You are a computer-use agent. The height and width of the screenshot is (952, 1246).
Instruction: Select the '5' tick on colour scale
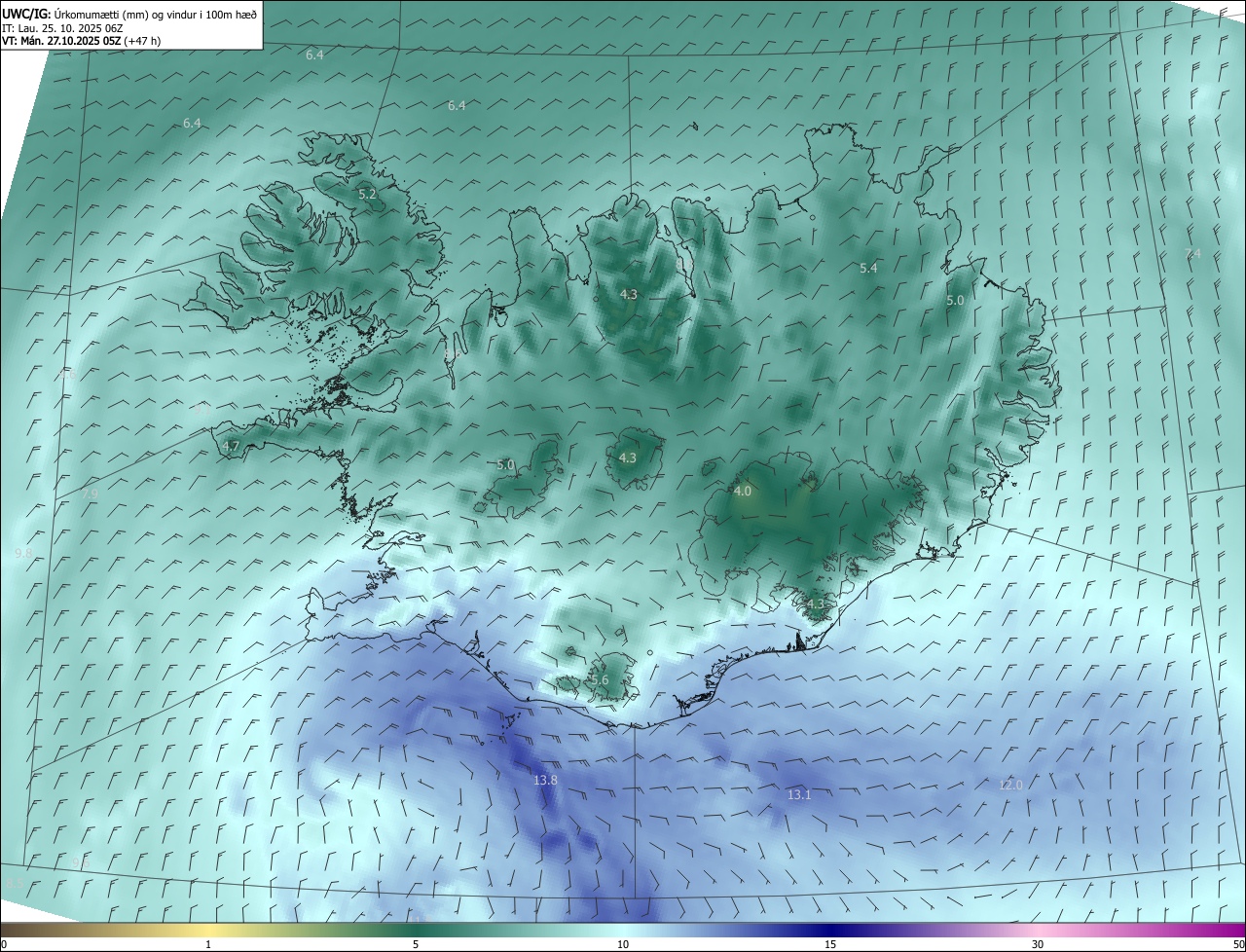click(416, 945)
